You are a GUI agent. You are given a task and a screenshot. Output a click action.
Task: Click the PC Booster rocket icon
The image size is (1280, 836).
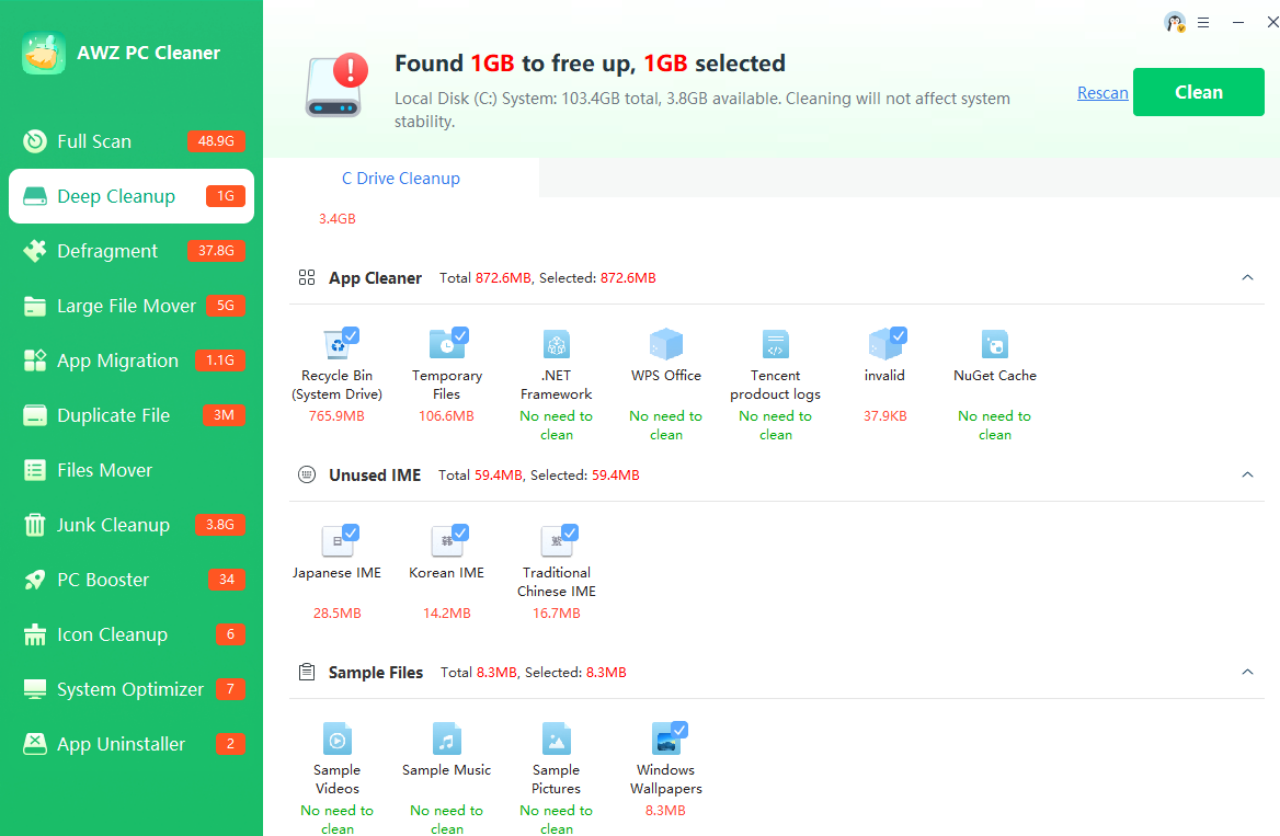35,580
